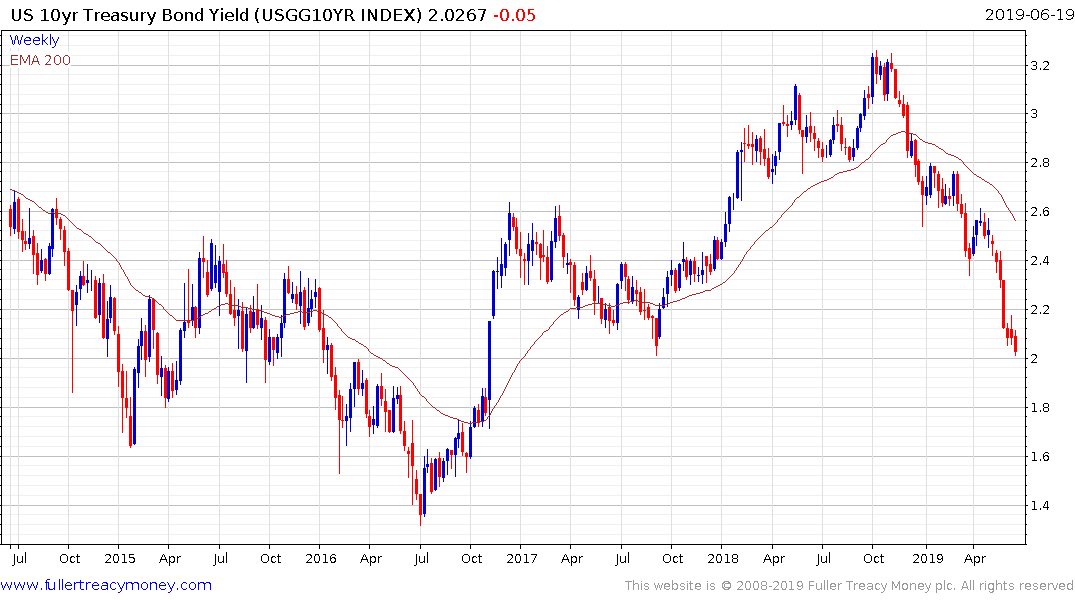Click the 1.4 y-axis label

pyautogui.click(x=1040, y=506)
